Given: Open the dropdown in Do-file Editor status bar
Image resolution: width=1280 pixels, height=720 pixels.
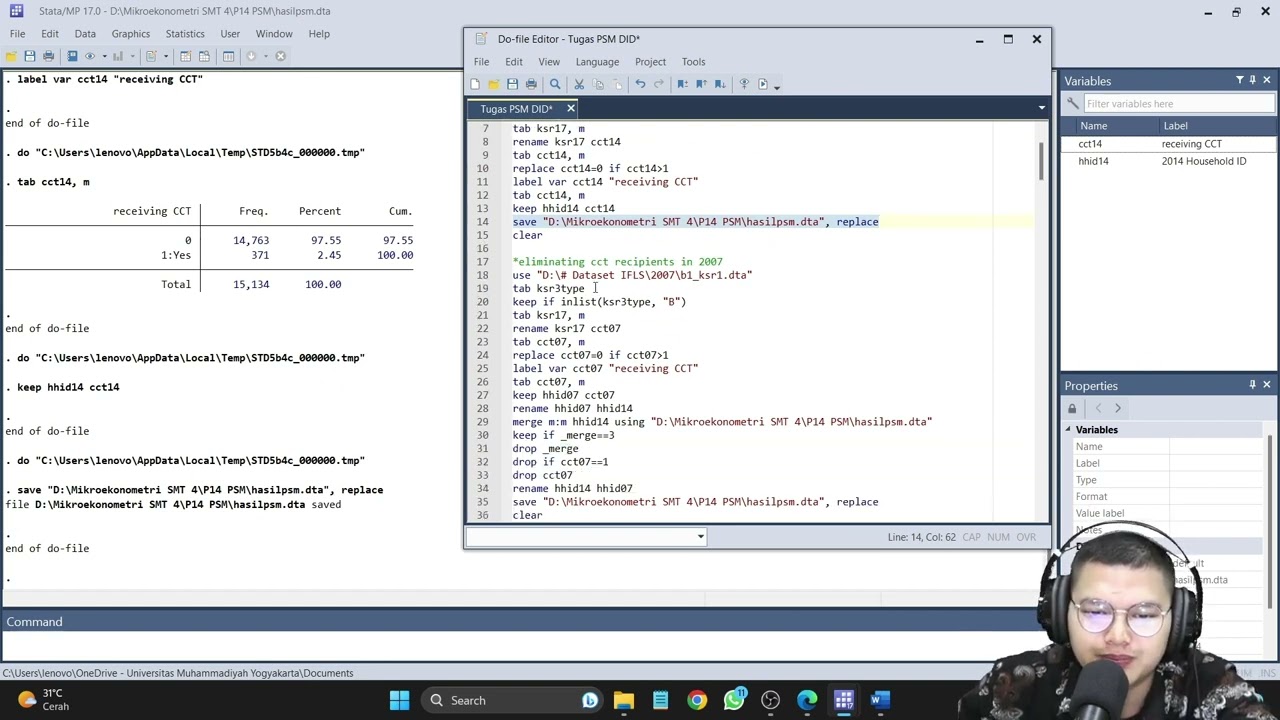Looking at the screenshot, I should [x=700, y=537].
